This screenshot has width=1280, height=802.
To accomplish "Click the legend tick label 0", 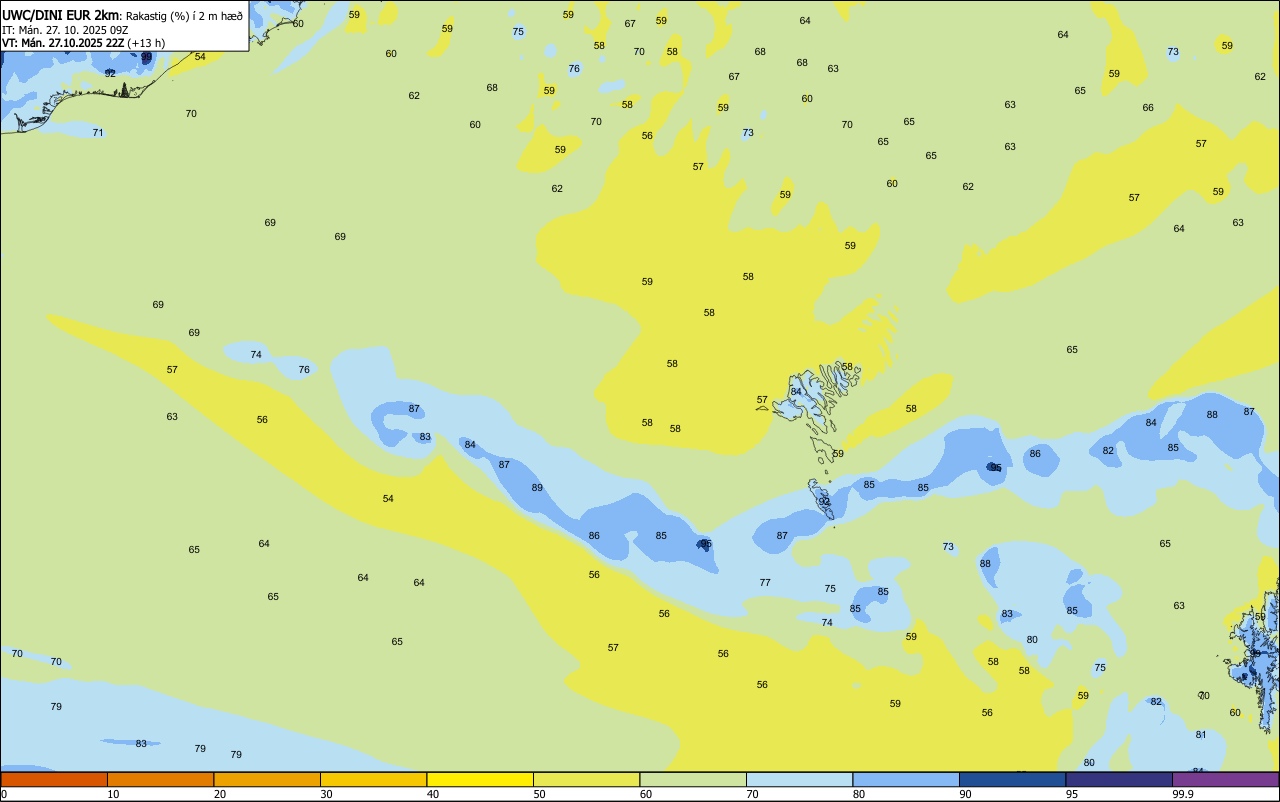I will point(4,794).
